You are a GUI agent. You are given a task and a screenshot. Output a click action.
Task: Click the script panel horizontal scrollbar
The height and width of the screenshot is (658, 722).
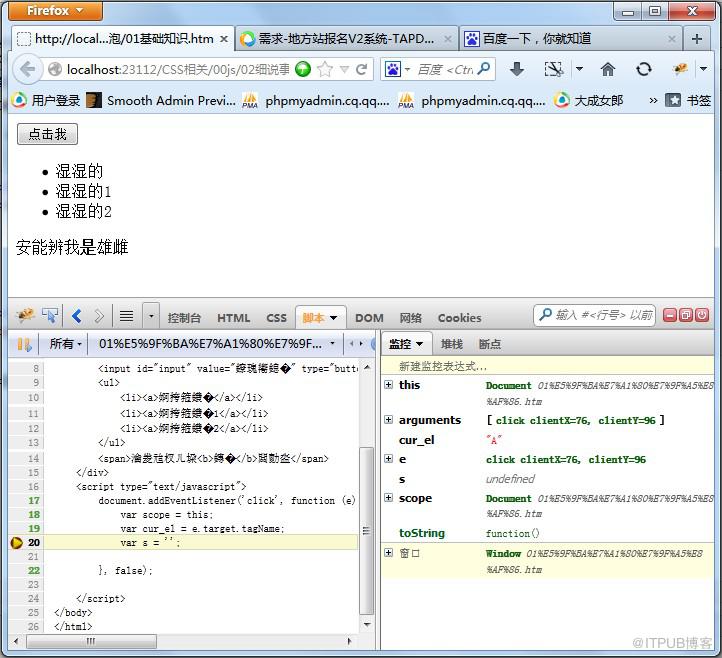[91, 641]
